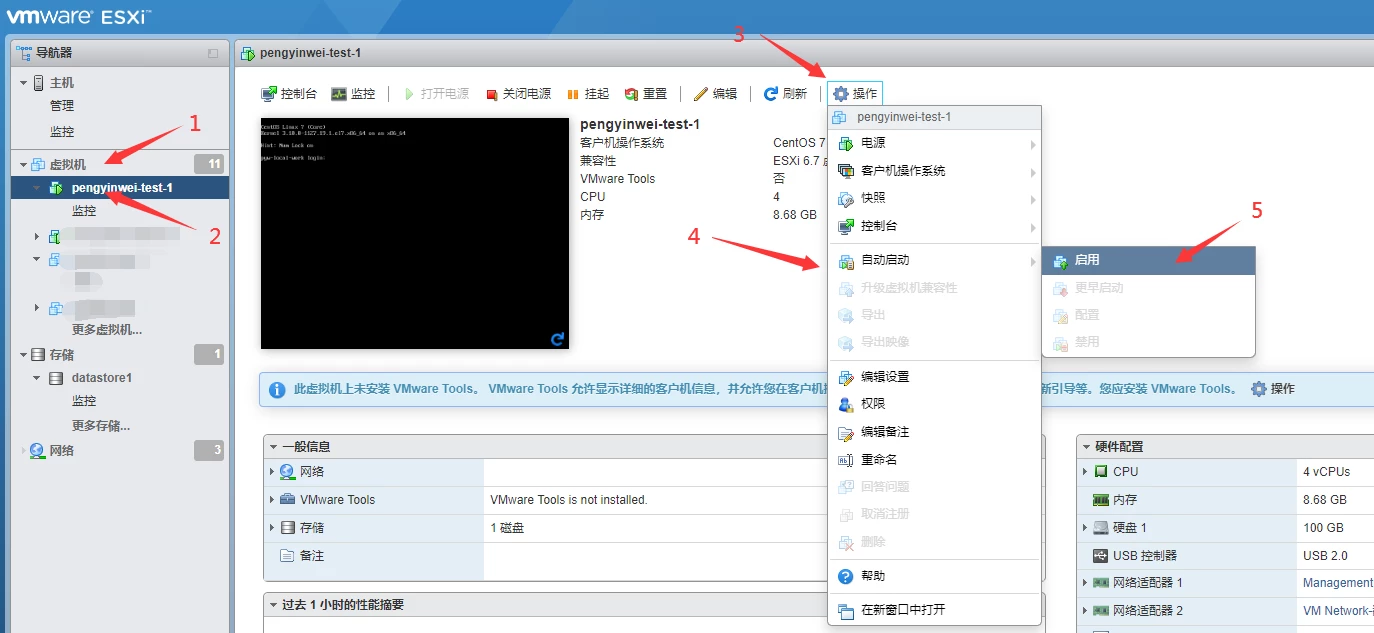Click the 3 badge beside 网络
The width and height of the screenshot is (1374, 633).
coord(210,451)
